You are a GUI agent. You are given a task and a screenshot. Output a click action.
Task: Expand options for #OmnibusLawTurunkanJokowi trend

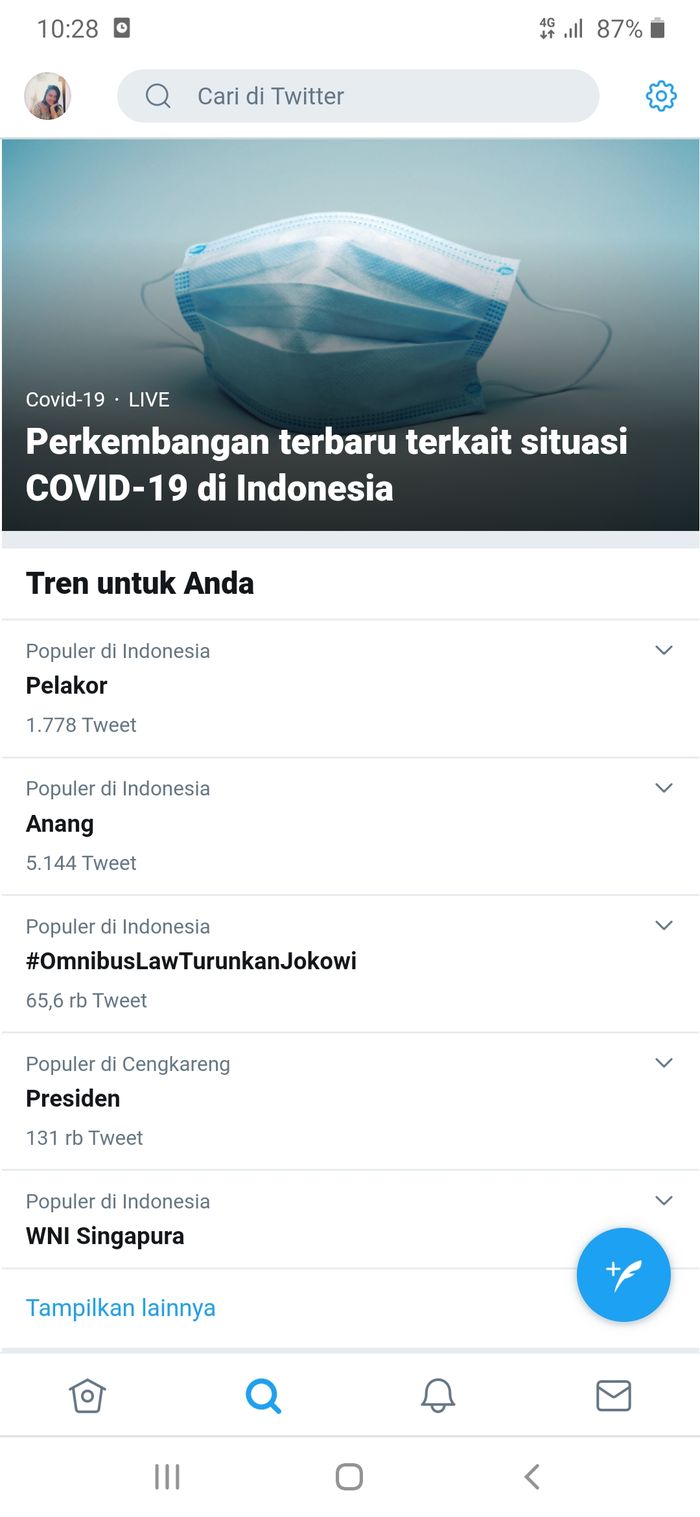point(663,925)
